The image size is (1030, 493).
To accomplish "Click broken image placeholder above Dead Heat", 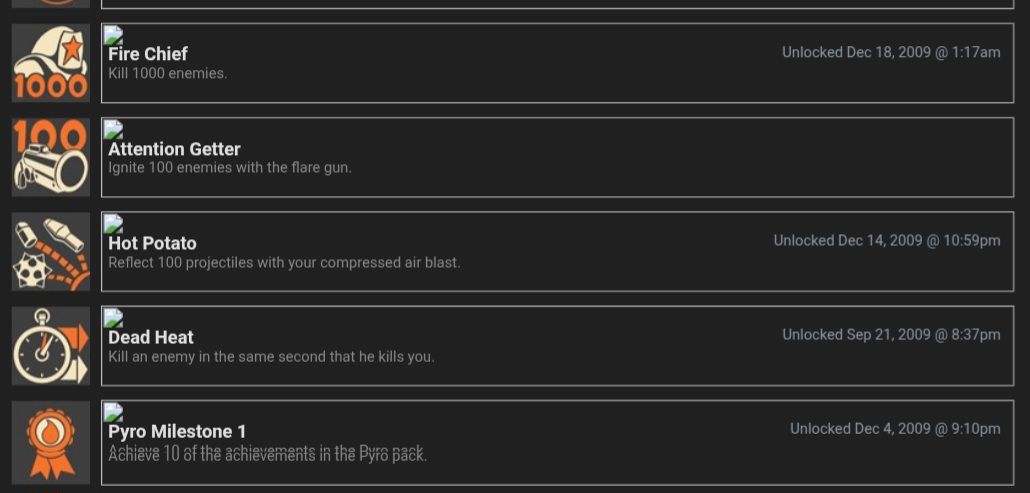I will (113, 318).
